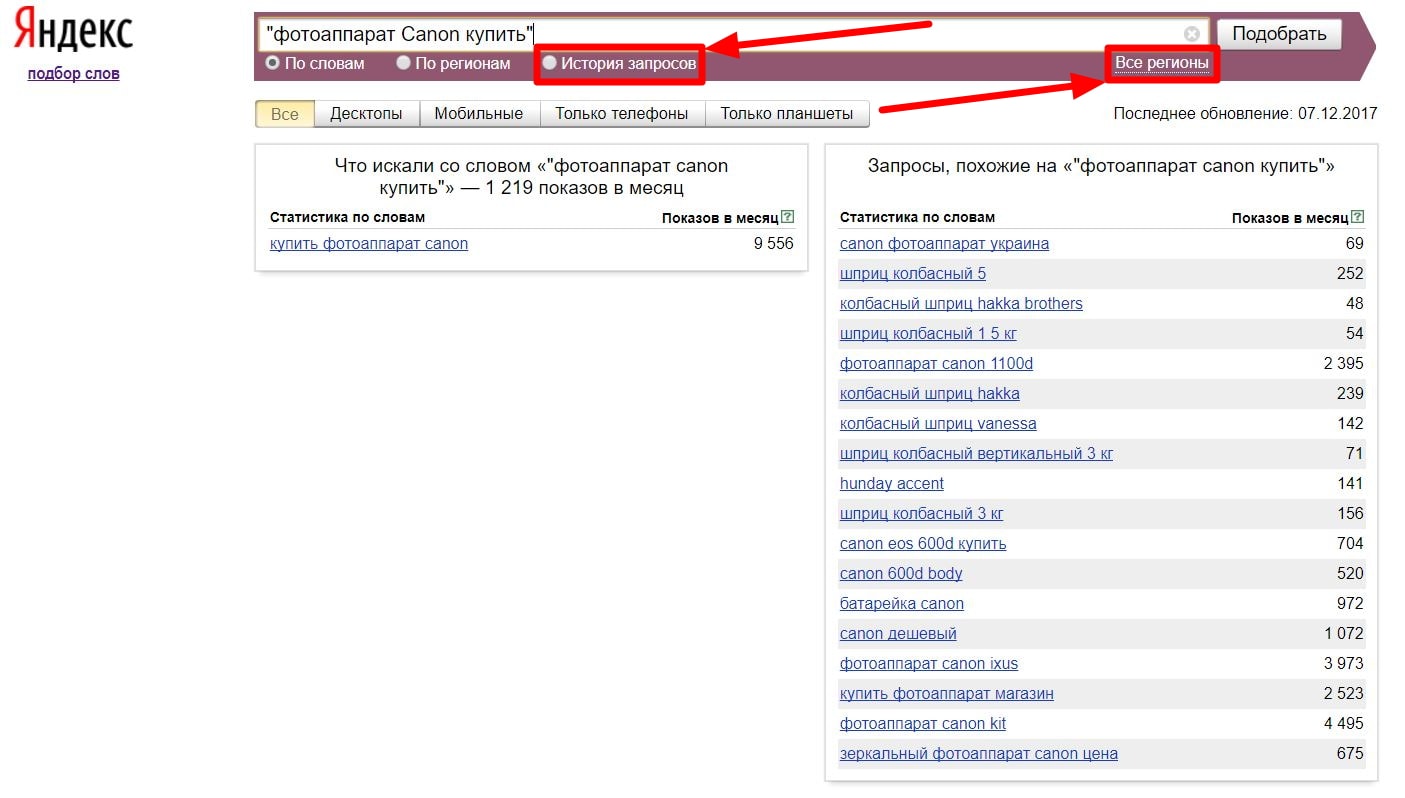1405x798 pixels.
Task: Open 'canon фотоаппарат украина' query
Action: [945, 244]
